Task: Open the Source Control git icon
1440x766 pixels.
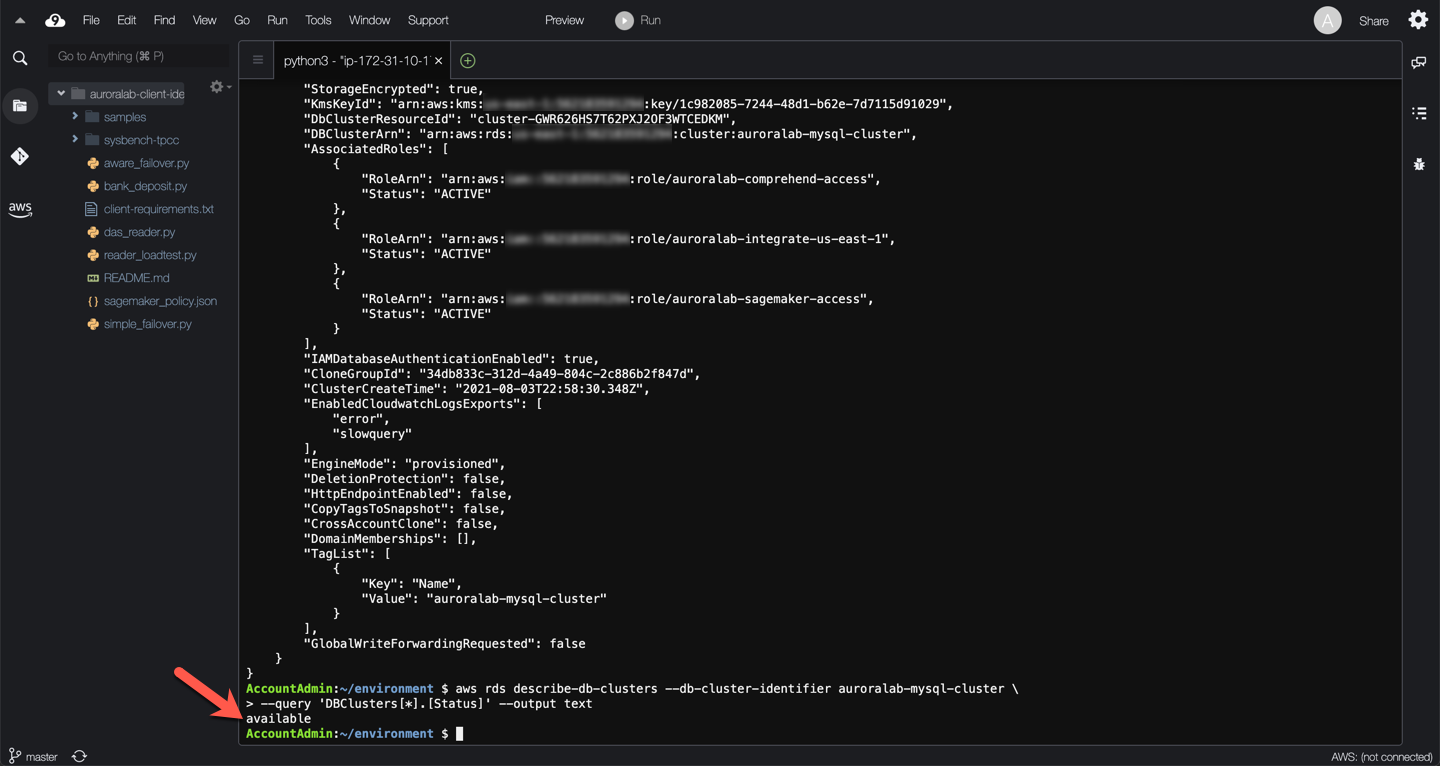Action: click(20, 156)
